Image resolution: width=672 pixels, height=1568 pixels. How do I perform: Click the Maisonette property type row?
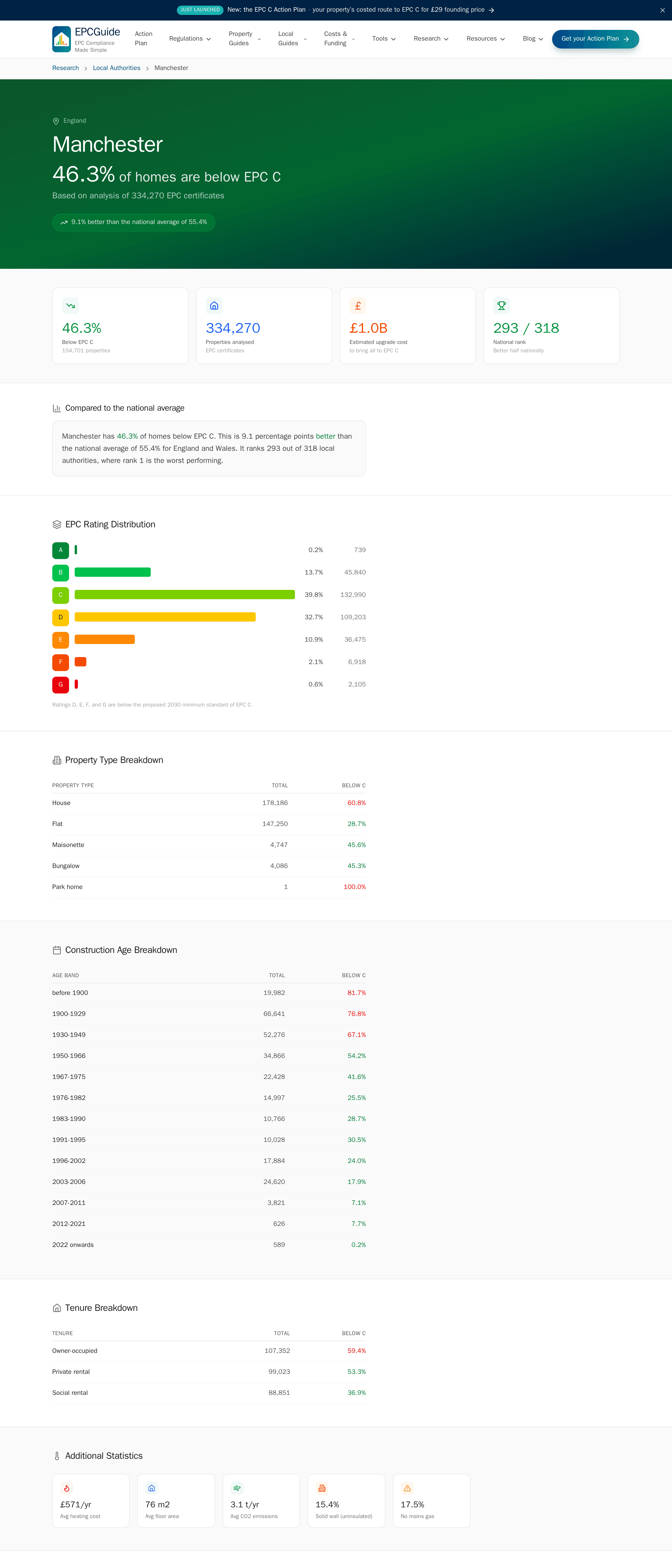click(209, 845)
